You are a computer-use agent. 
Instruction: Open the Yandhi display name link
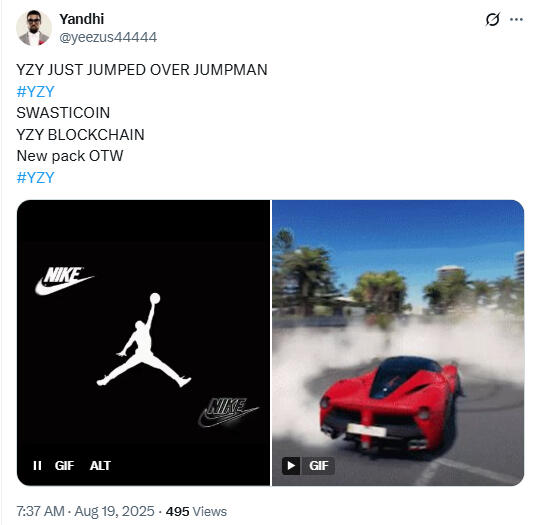click(82, 19)
